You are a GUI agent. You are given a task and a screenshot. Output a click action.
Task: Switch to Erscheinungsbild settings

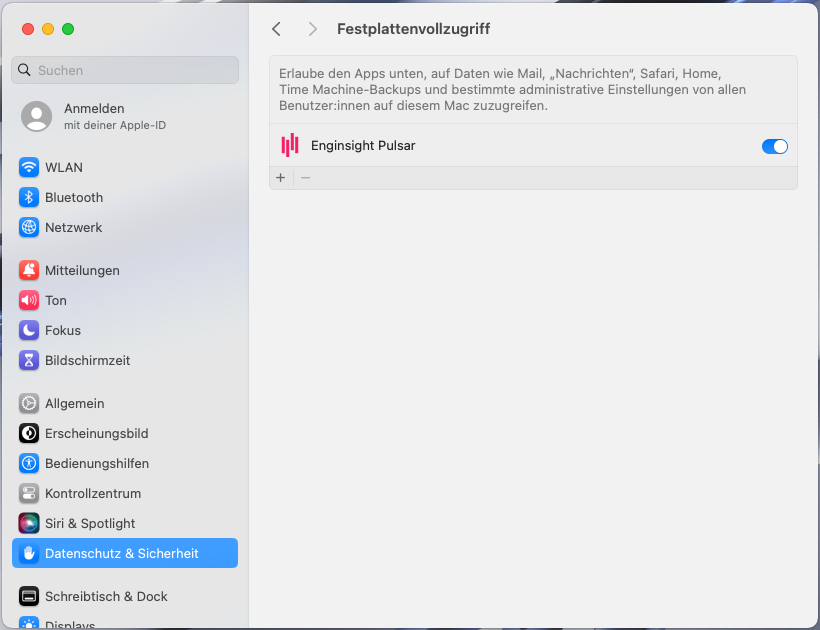(x=96, y=433)
